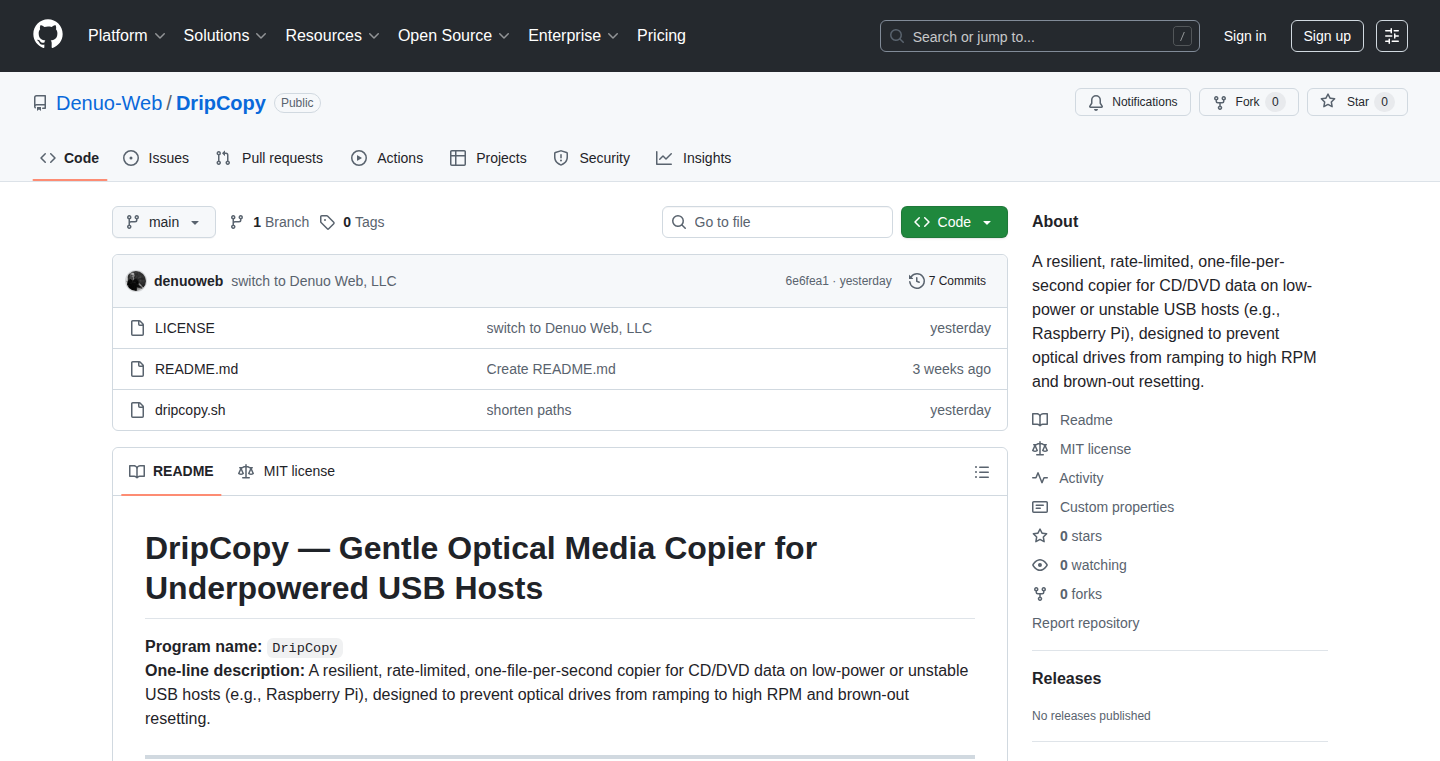Click the Go to file field
The height and width of the screenshot is (761, 1440).
pyautogui.click(x=777, y=222)
